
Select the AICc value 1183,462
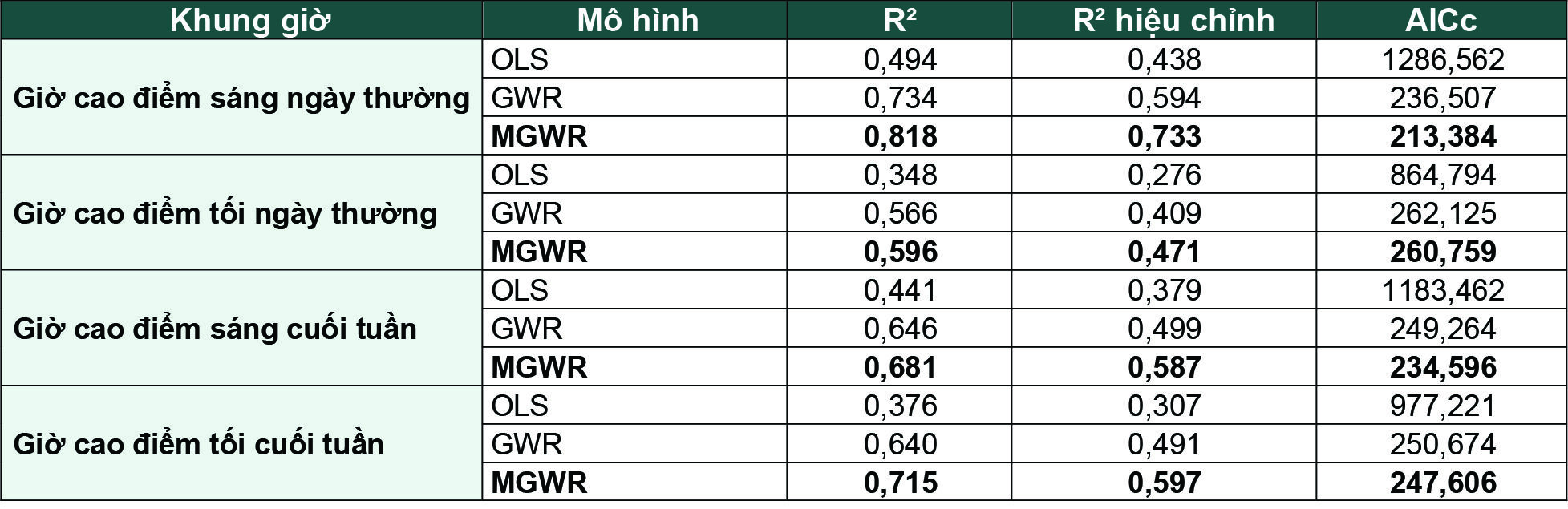coord(1441,290)
